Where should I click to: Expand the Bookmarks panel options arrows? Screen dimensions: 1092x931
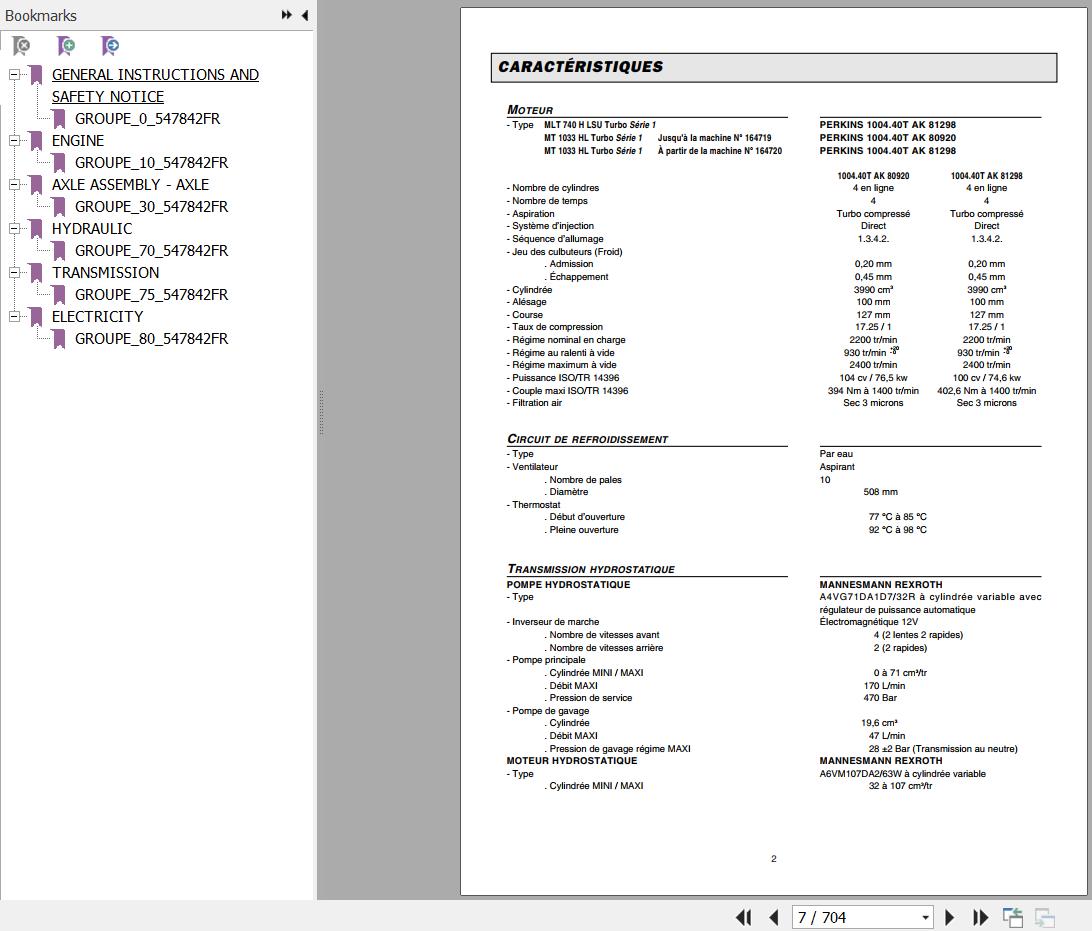coord(286,15)
